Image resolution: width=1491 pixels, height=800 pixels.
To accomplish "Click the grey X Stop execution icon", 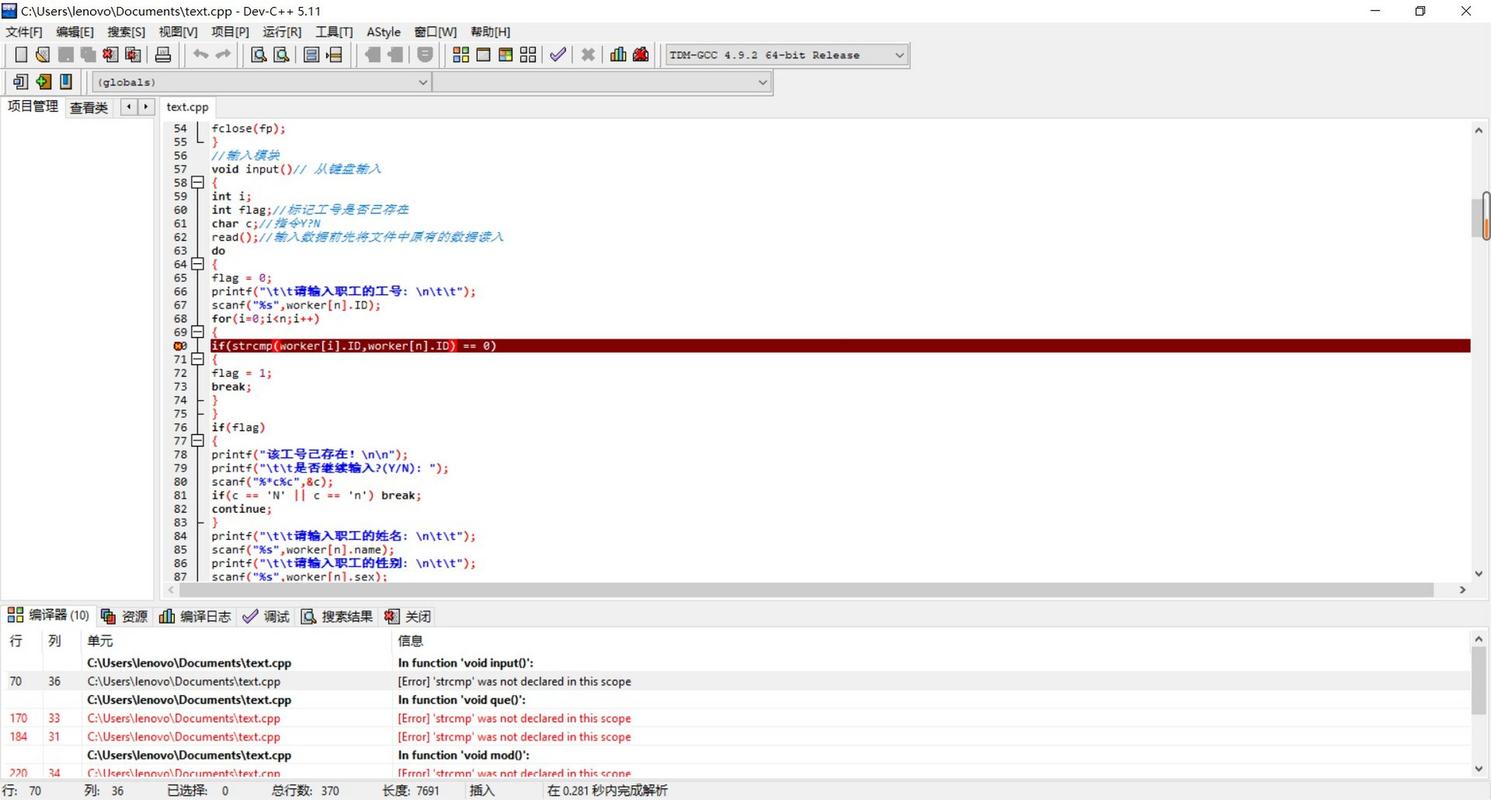I will click(x=588, y=55).
